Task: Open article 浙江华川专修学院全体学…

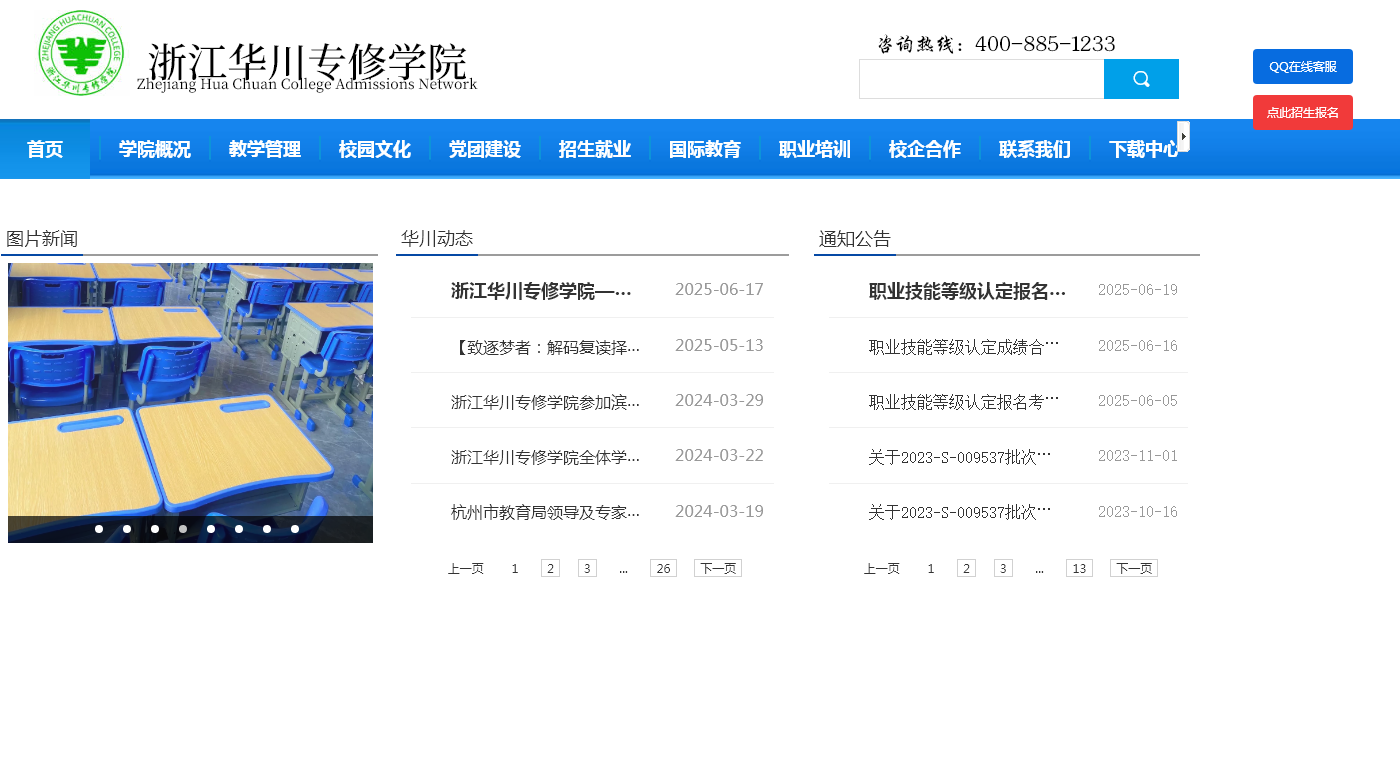Action: 545,457
